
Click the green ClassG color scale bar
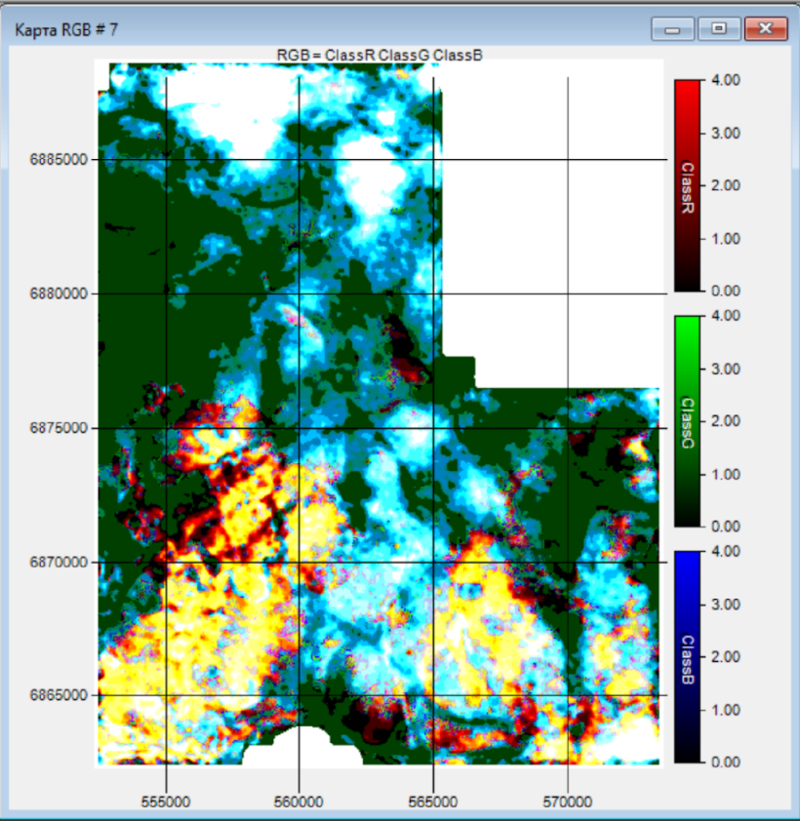coord(687,421)
